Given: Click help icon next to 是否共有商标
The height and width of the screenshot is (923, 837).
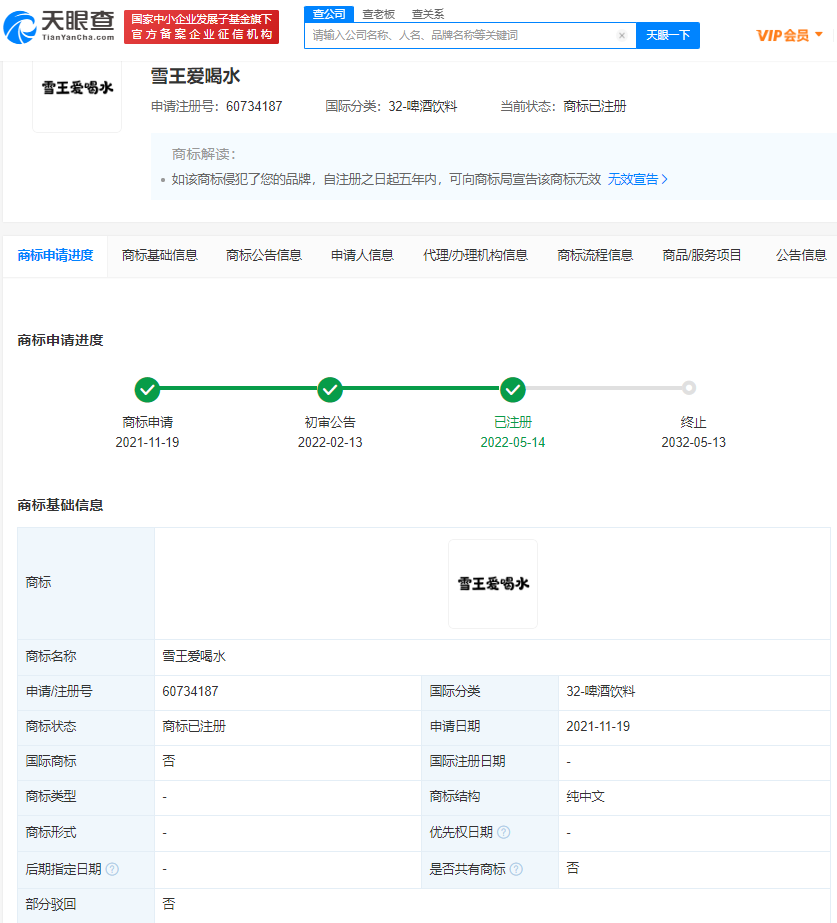Looking at the screenshot, I should 516,869.
